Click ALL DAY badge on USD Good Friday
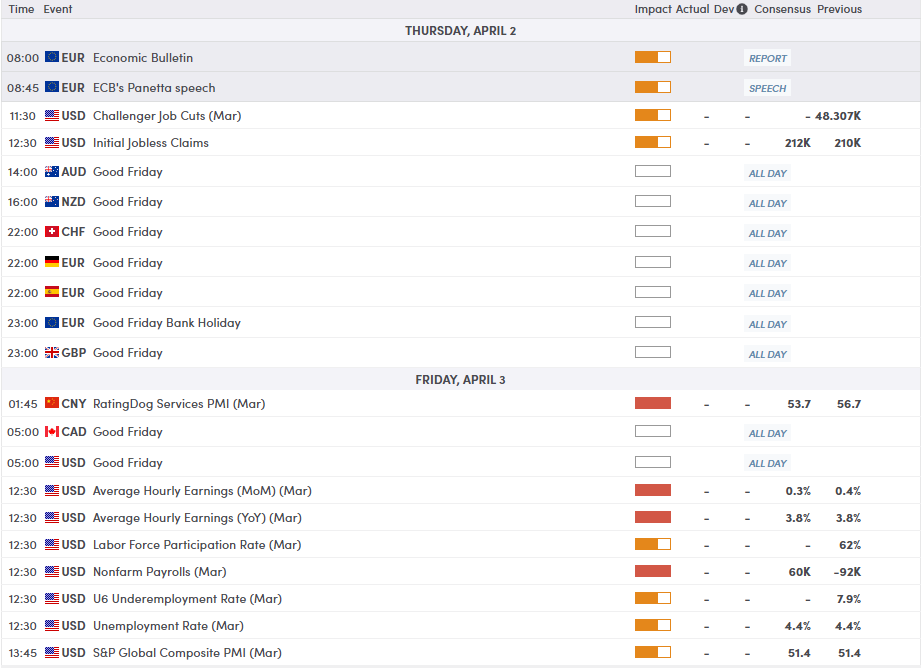This screenshot has height=668, width=921. point(767,464)
